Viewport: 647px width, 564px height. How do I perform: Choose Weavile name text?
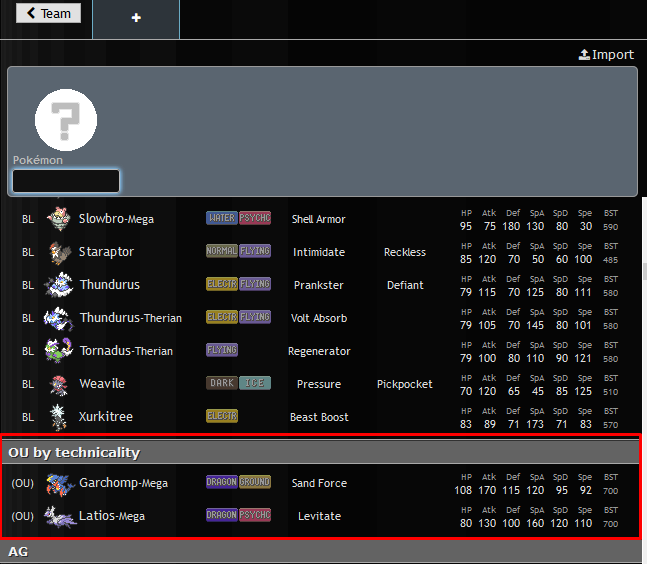pyautogui.click(x=102, y=384)
